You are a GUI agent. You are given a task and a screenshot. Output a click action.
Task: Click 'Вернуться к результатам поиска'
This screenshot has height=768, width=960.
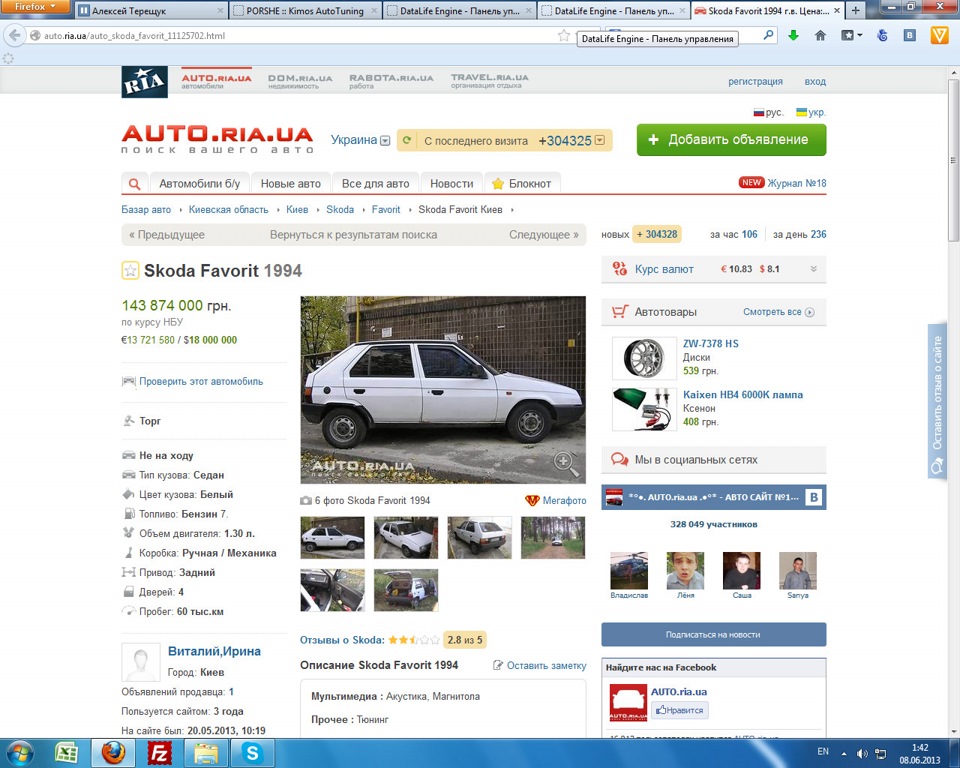coord(353,235)
